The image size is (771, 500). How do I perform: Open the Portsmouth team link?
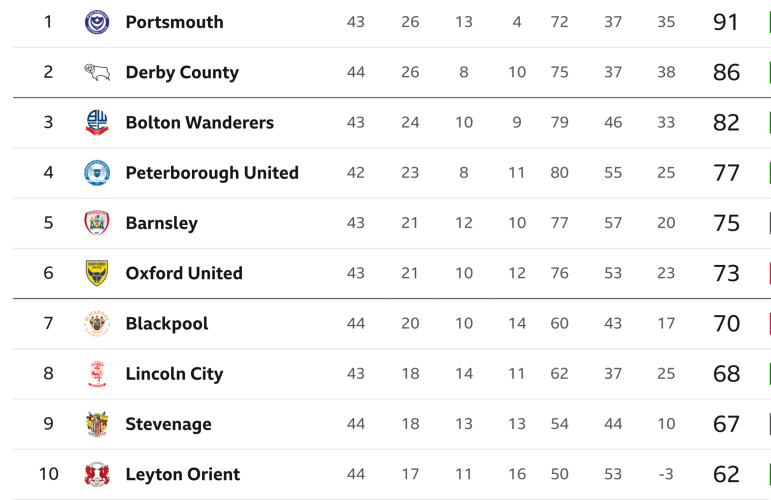(174, 22)
